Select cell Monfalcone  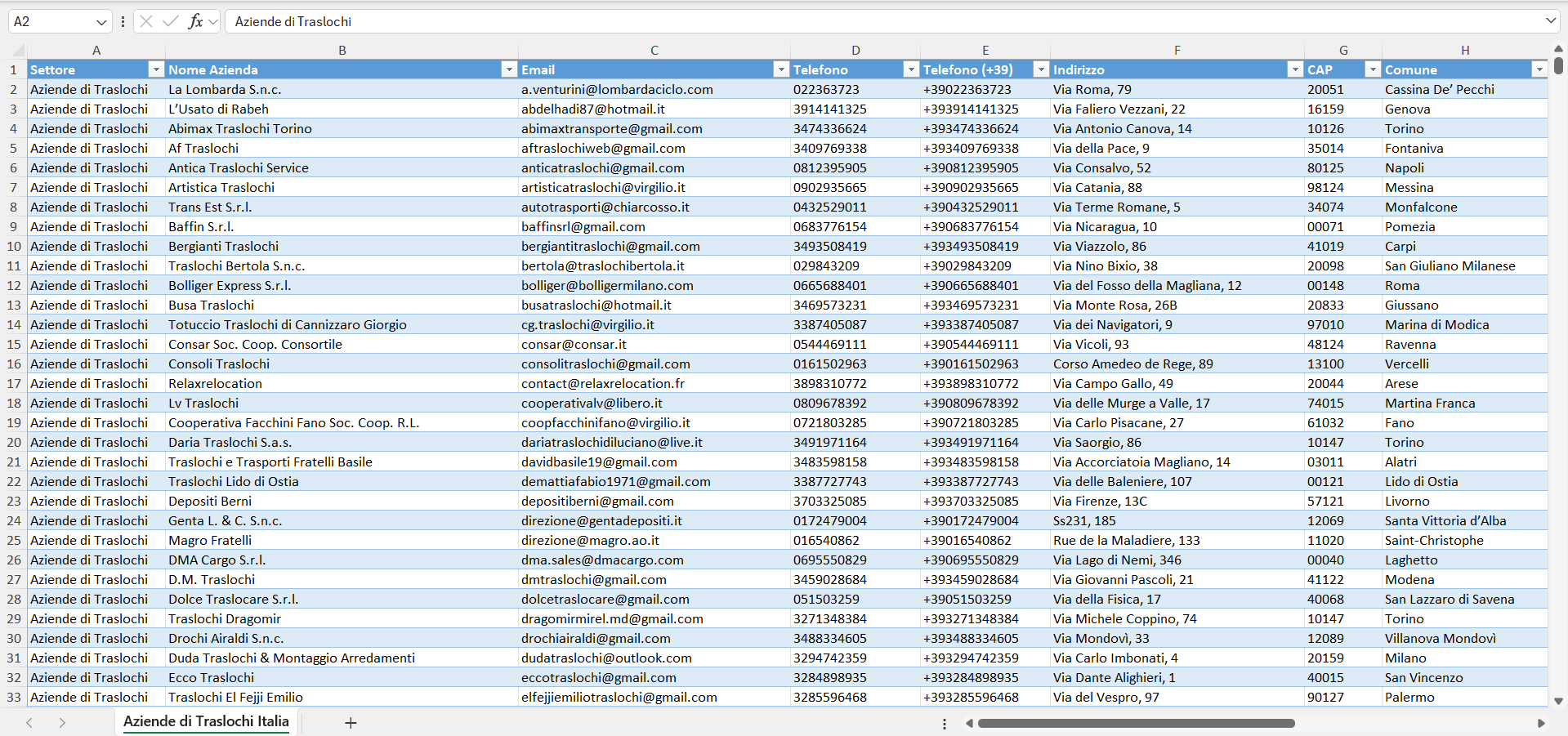(x=1465, y=207)
